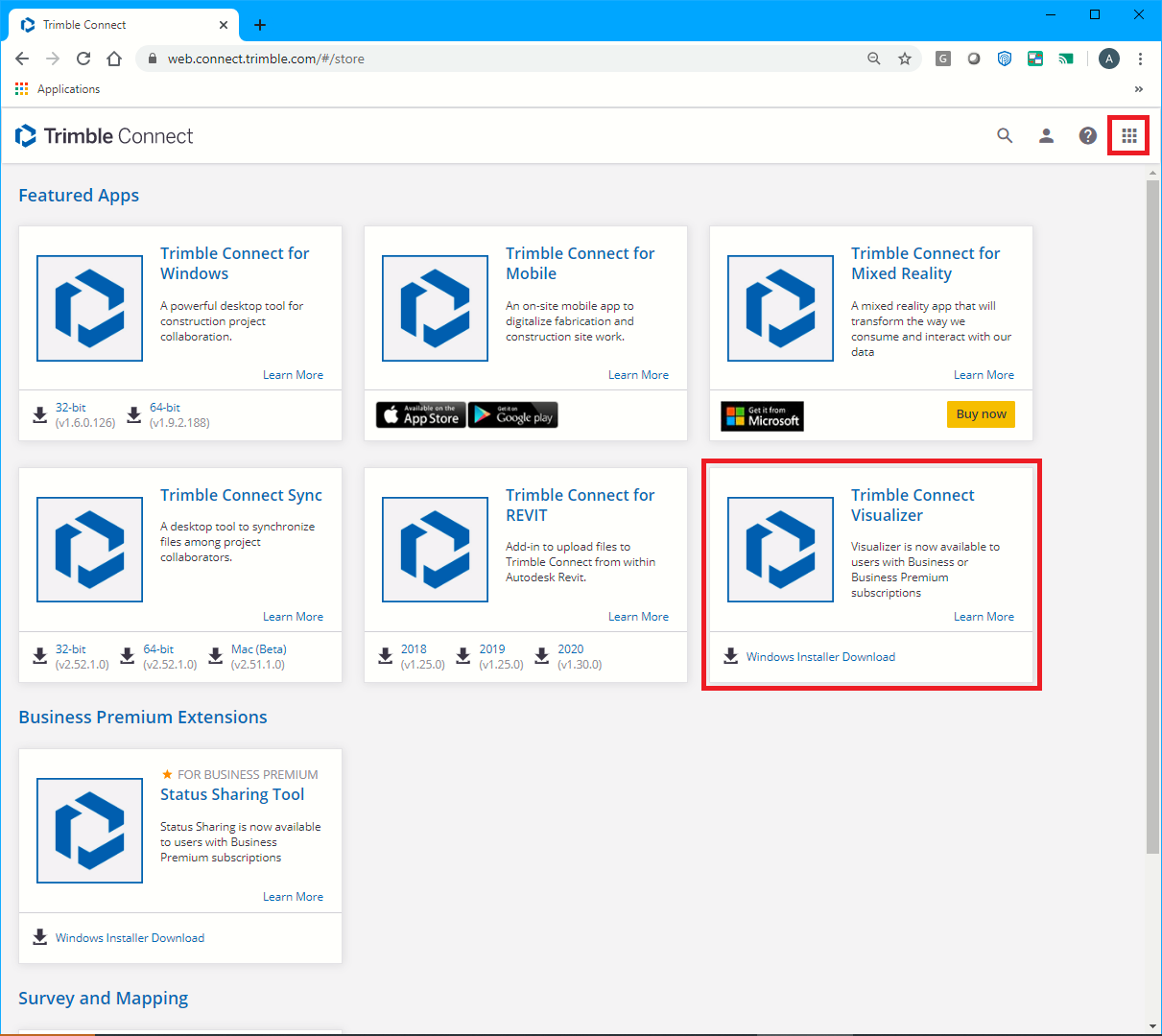Open a new browser tab
This screenshot has height=1036, width=1162.
tap(260, 25)
